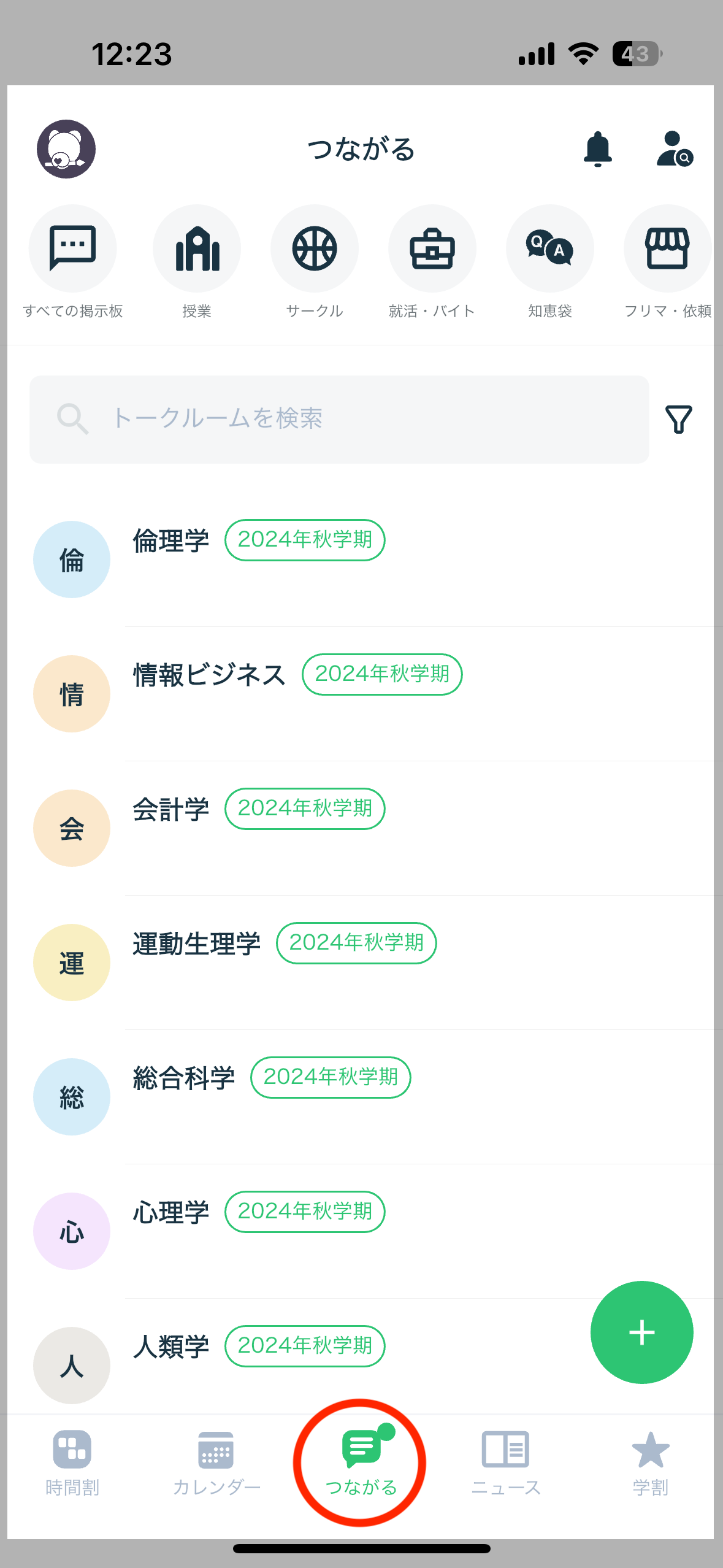Open the 倫理学 talk room

(x=373, y=559)
